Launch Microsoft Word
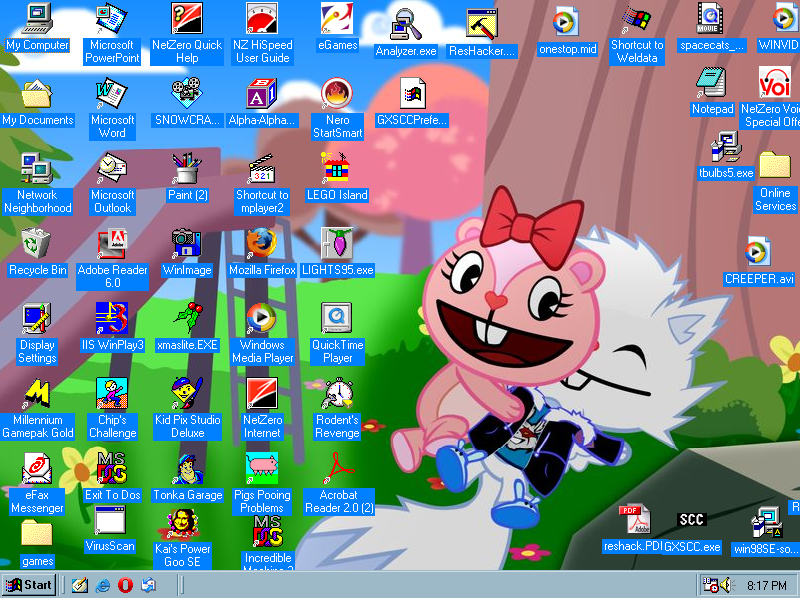The height and width of the screenshot is (598, 800). tap(111, 100)
